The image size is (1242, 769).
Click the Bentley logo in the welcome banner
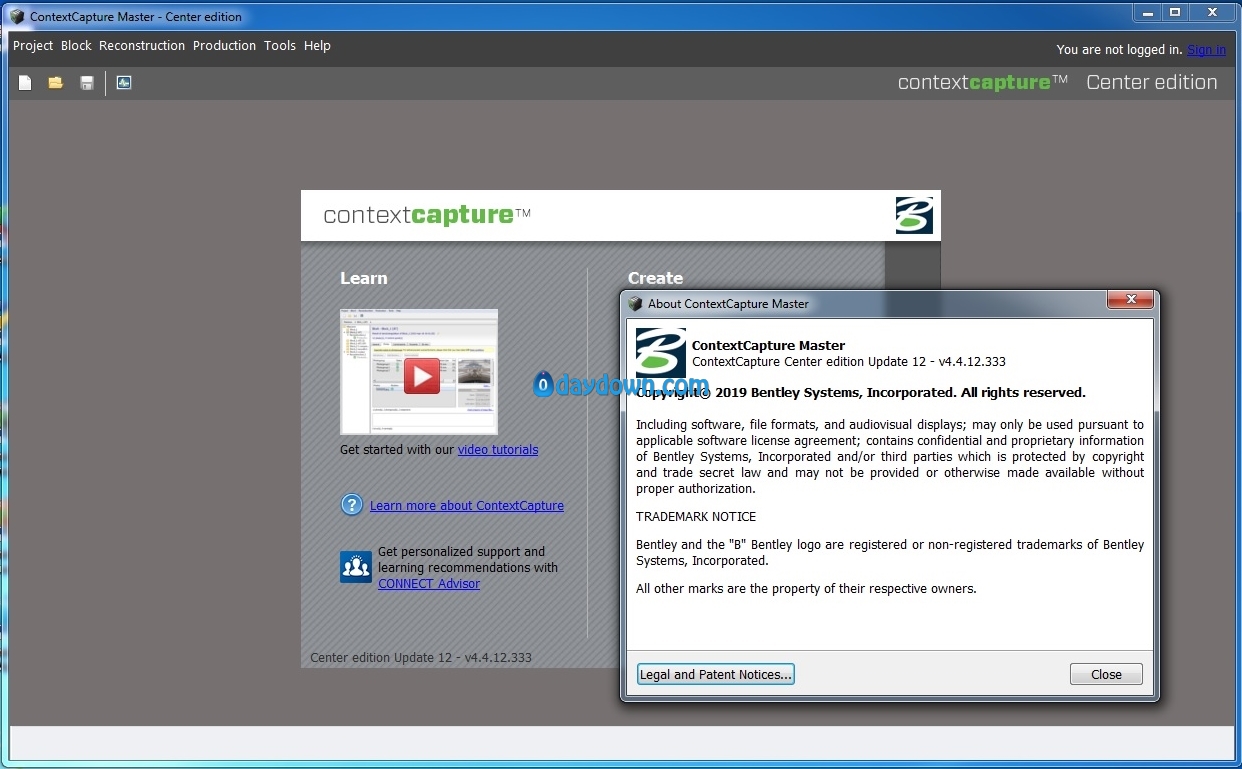pyautogui.click(x=914, y=216)
